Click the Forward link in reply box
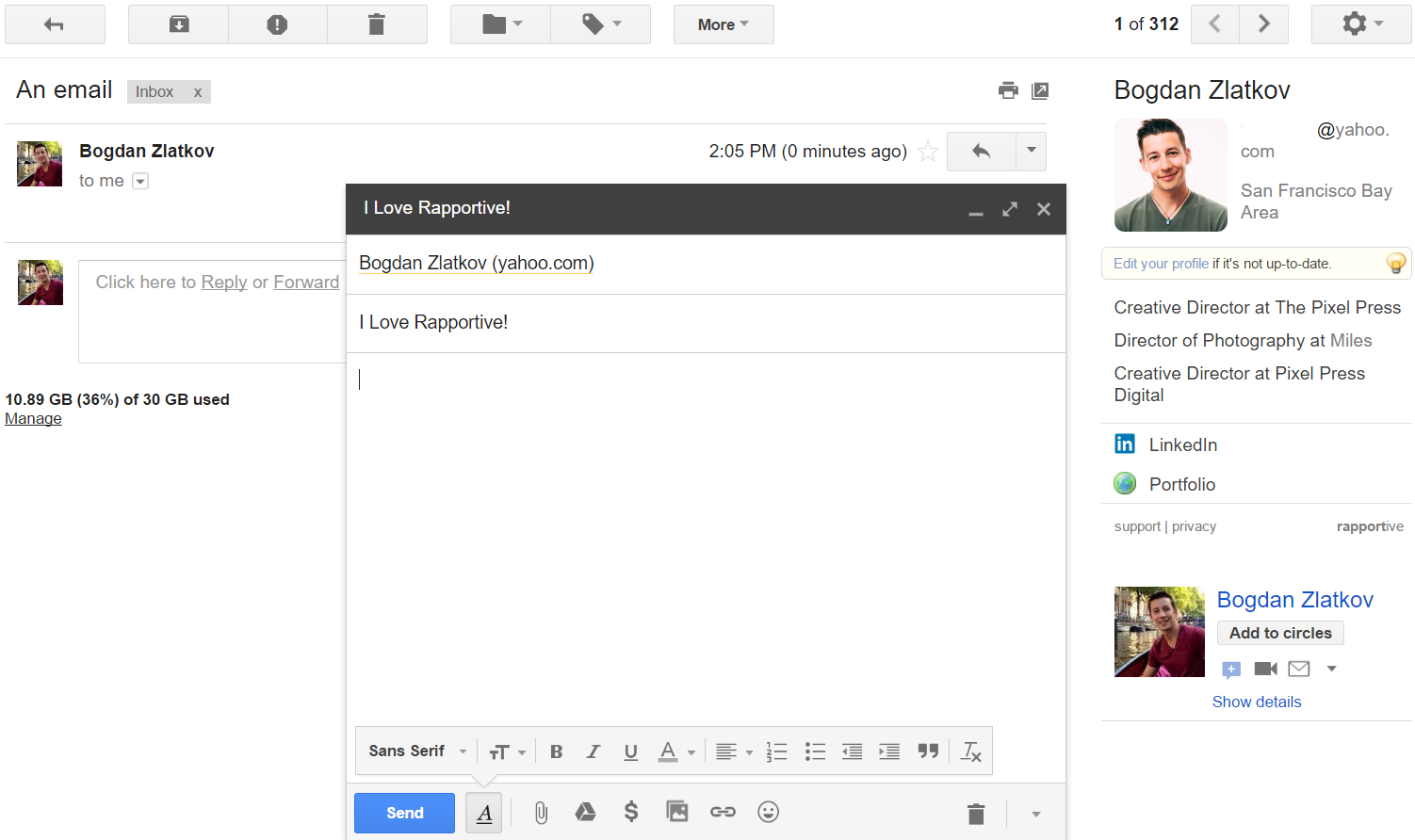The image size is (1415, 840). tap(306, 283)
